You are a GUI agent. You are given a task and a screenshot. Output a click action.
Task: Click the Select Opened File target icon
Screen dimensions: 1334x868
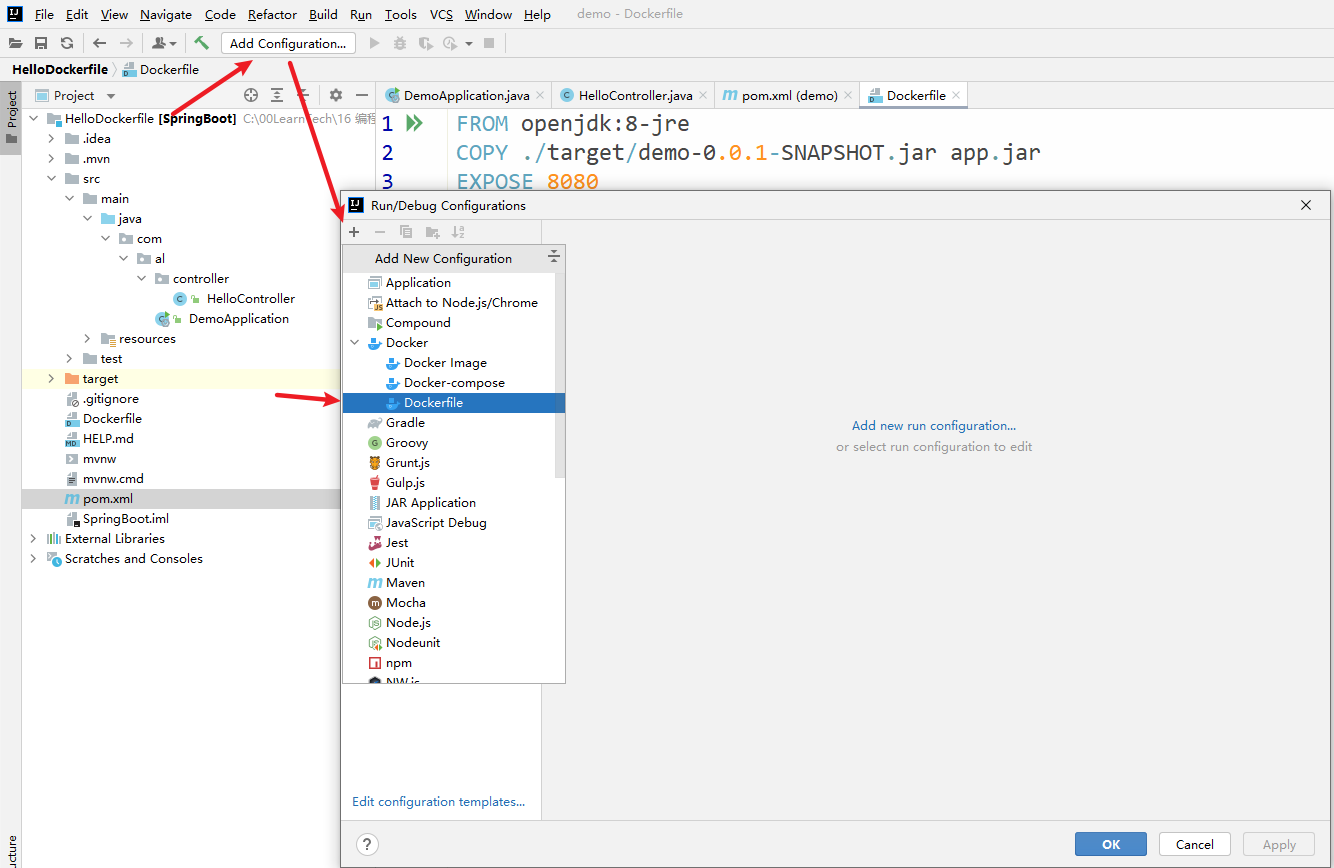(251, 95)
